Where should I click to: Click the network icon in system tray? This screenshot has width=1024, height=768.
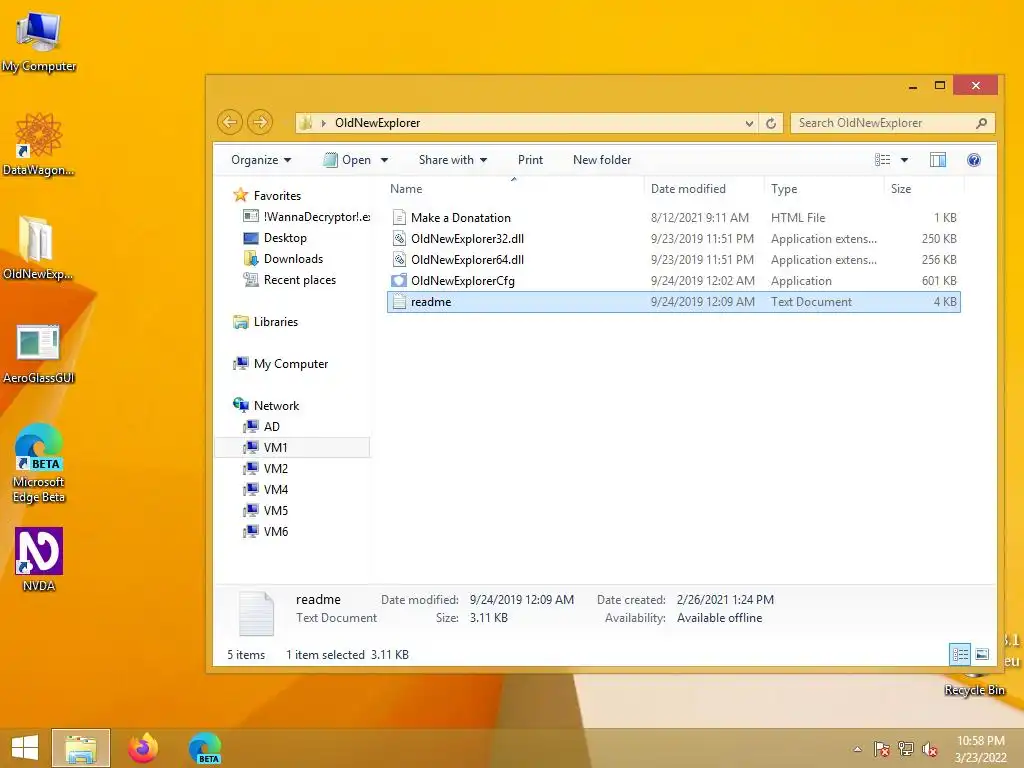(906, 749)
